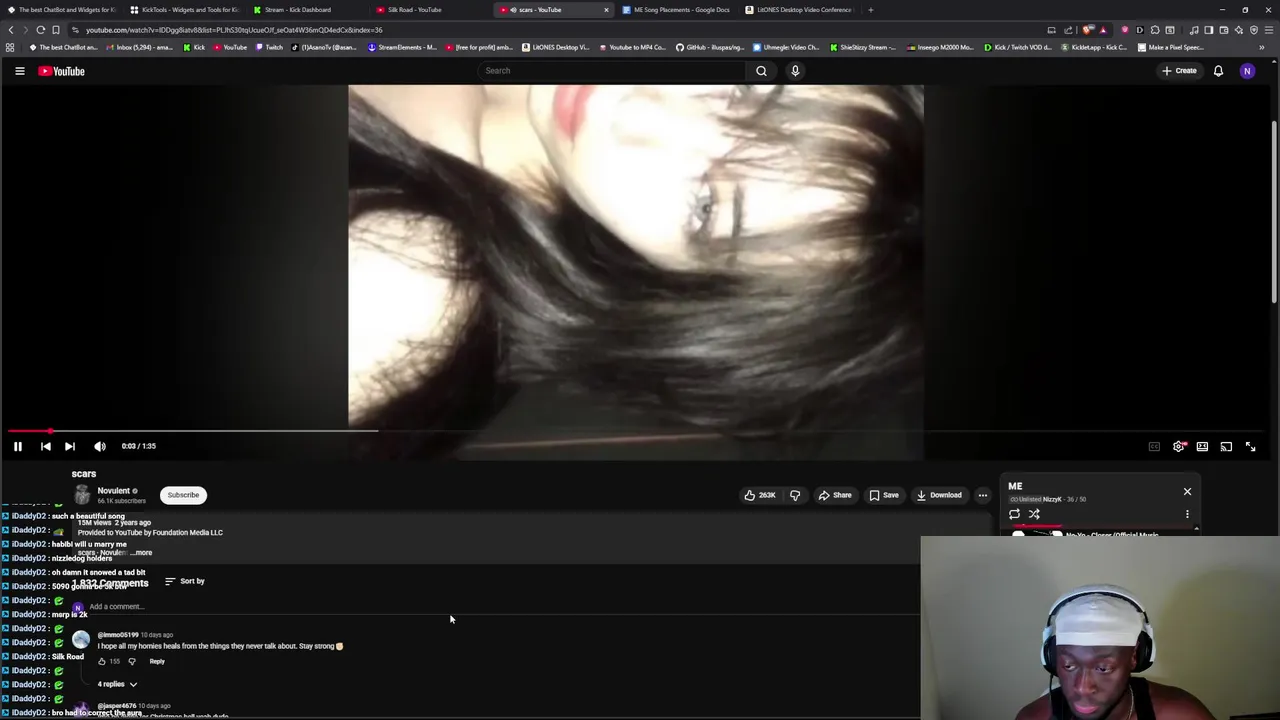Open the Sort by comments dropdown
The width and height of the screenshot is (1280, 720).
pyautogui.click(x=184, y=581)
